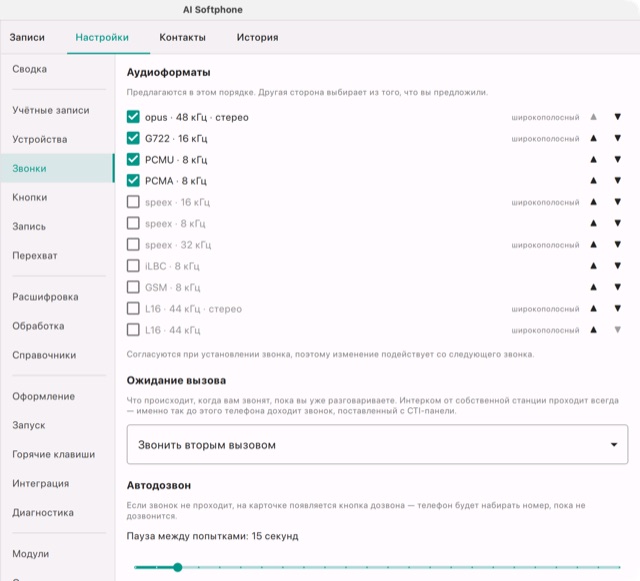Move speex 16 кГц codec down
Image resolution: width=640 pixels, height=581 pixels.
[618, 202]
